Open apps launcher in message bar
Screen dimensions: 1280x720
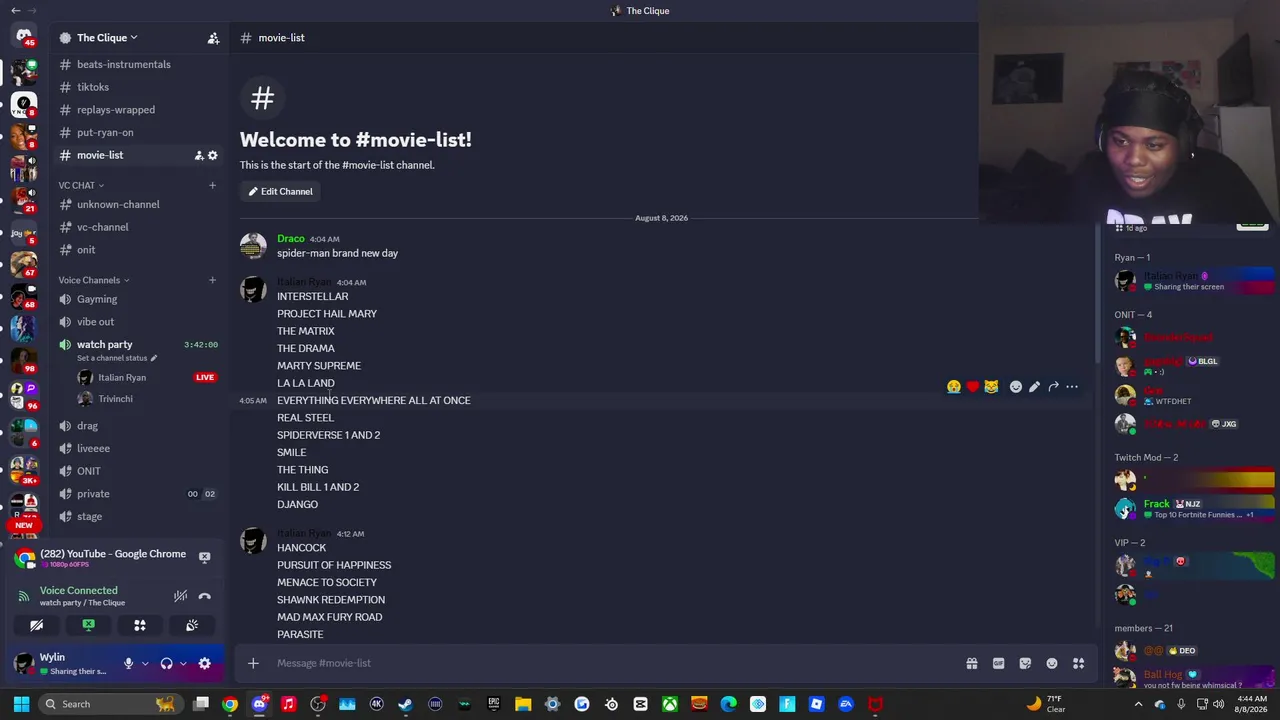click(1078, 663)
